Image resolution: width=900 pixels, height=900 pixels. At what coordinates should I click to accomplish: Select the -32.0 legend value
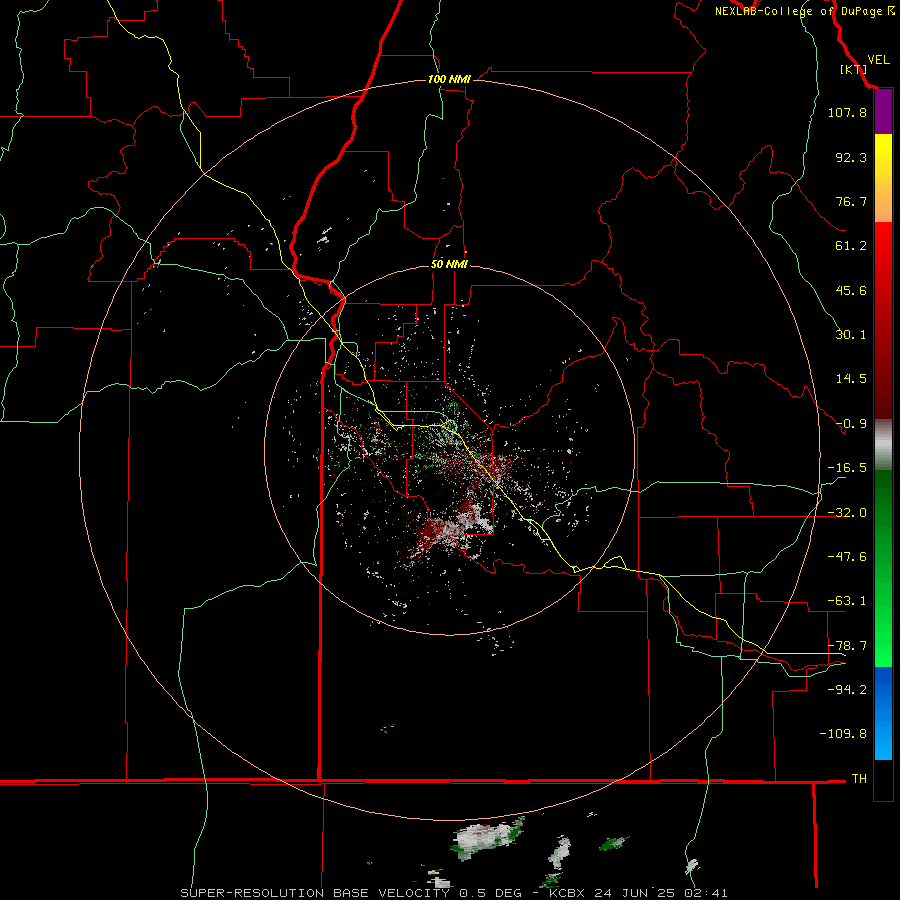click(847, 512)
